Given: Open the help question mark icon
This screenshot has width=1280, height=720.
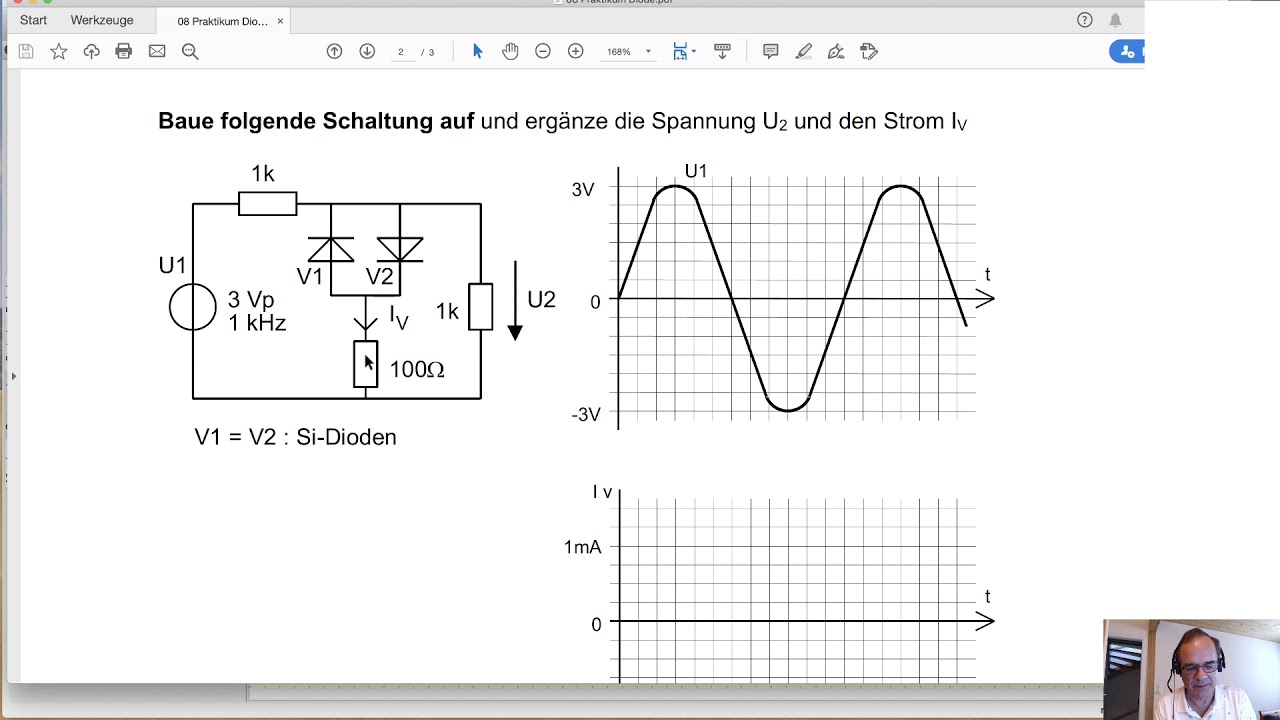Looking at the screenshot, I should [x=1085, y=20].
